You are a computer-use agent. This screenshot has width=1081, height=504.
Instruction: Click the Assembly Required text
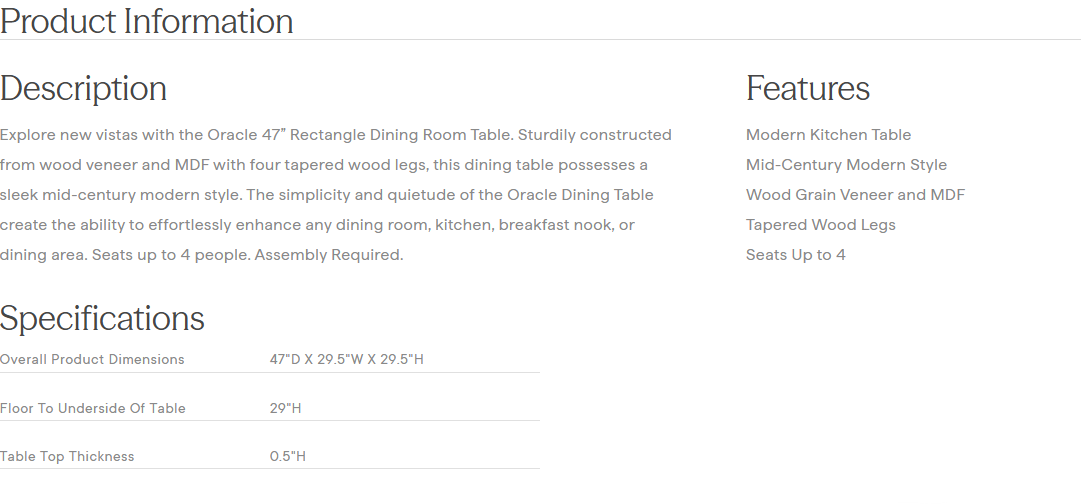[x=329, y=255]
